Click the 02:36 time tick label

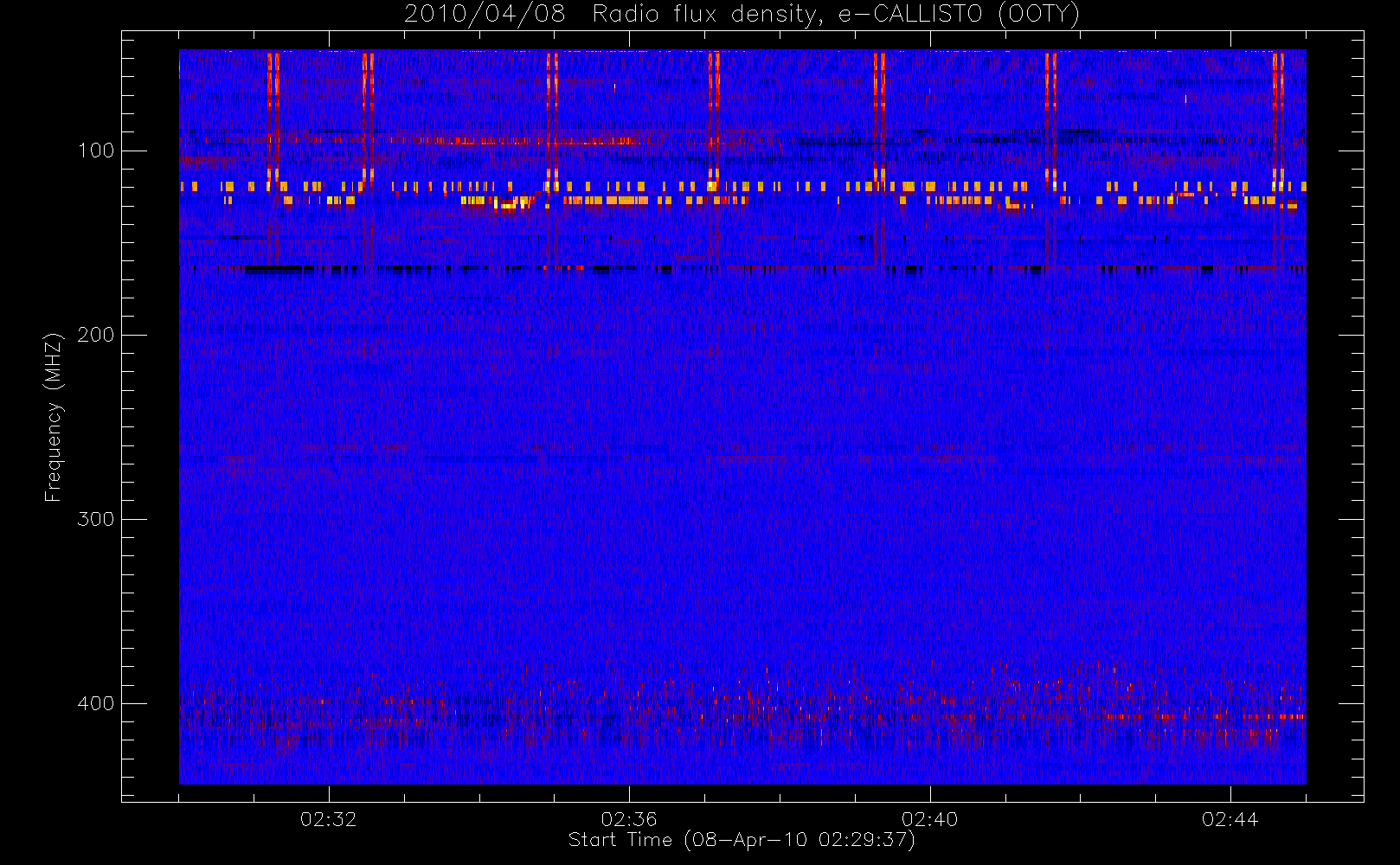click(x=629, y=819)
